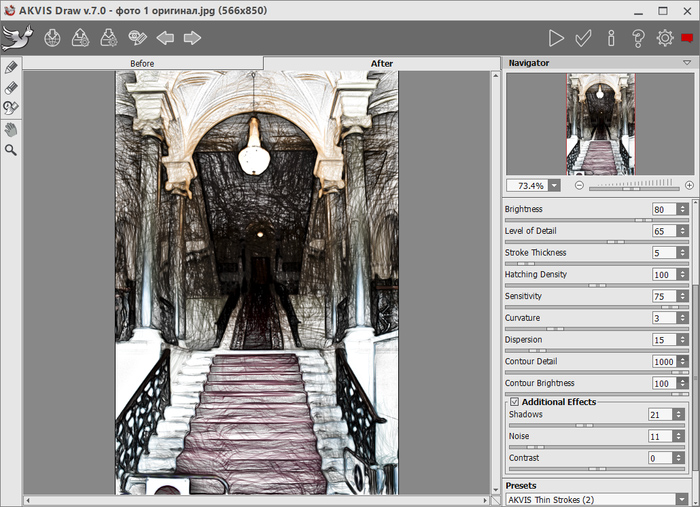The image size is (700, 507).
Task: Click the Brightness slider track
Action: 596,220
